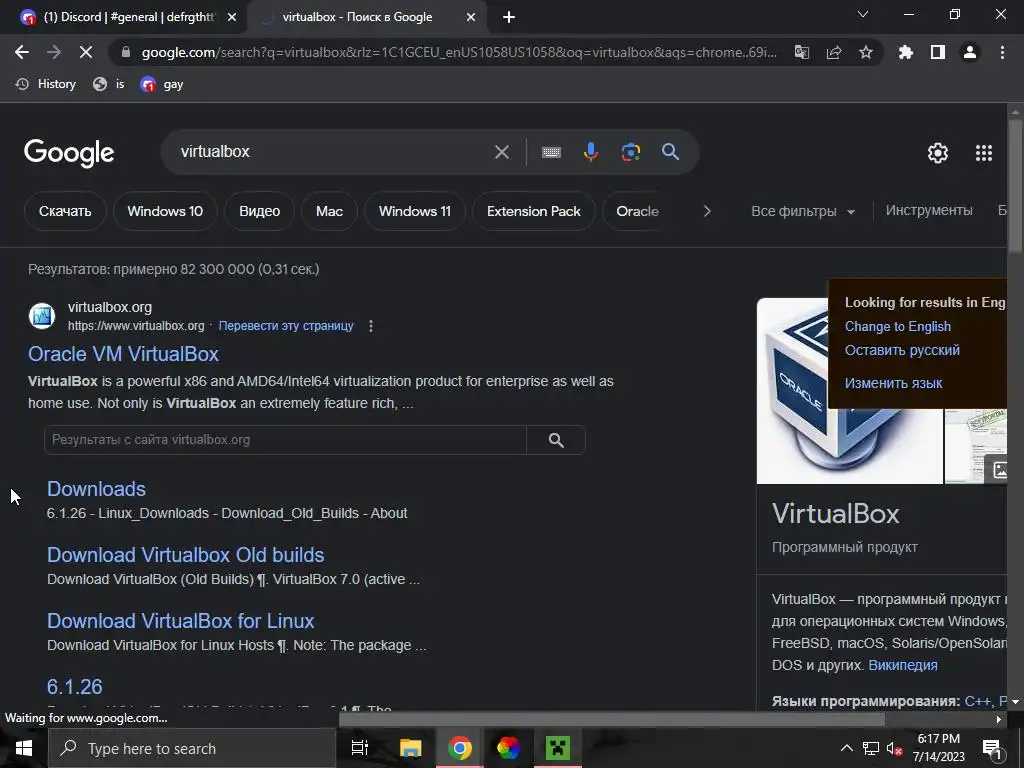Filter results by Mac chip
Screen dimensions: 1024x768
329,212
